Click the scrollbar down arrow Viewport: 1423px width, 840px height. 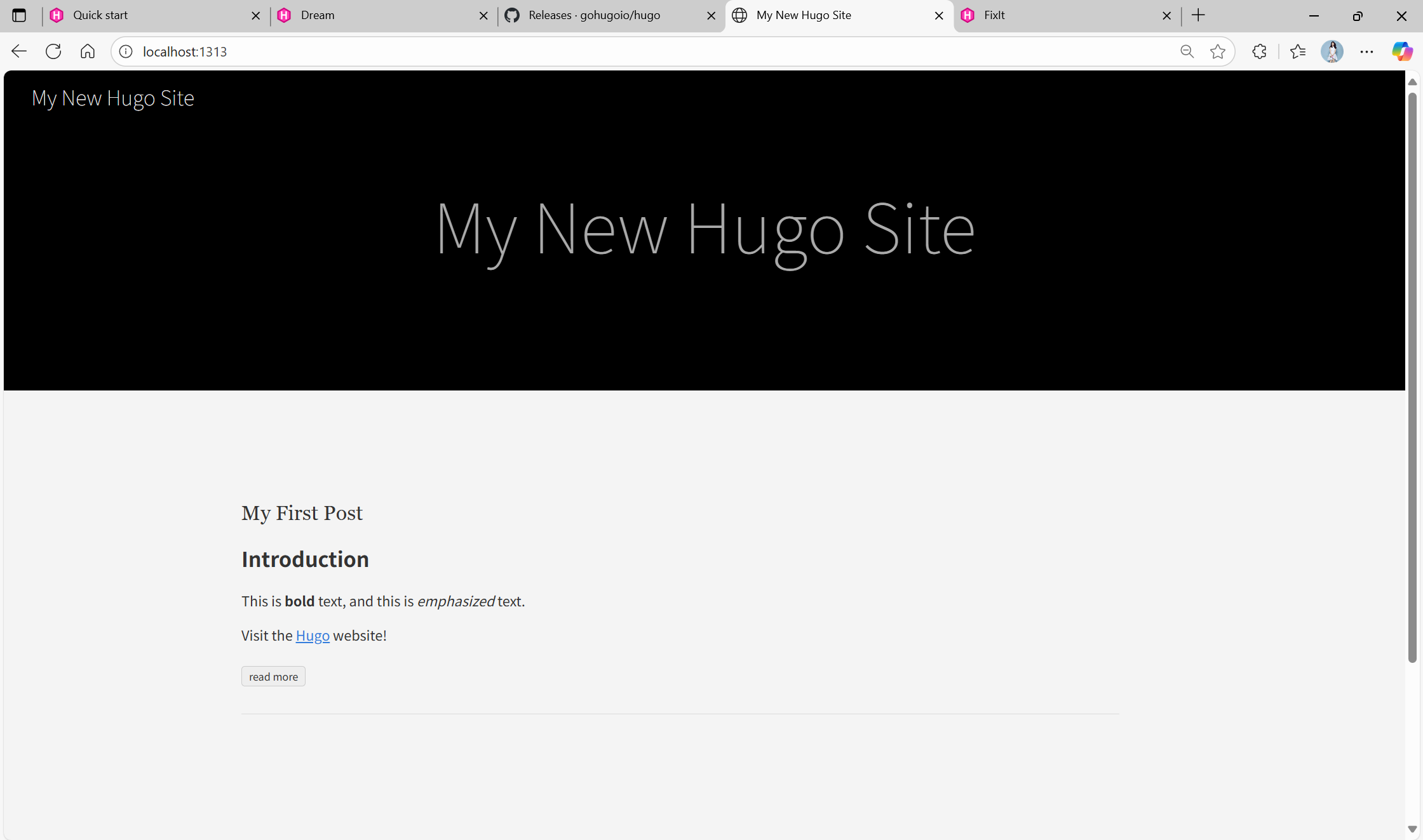click(x=1412, y=829)
